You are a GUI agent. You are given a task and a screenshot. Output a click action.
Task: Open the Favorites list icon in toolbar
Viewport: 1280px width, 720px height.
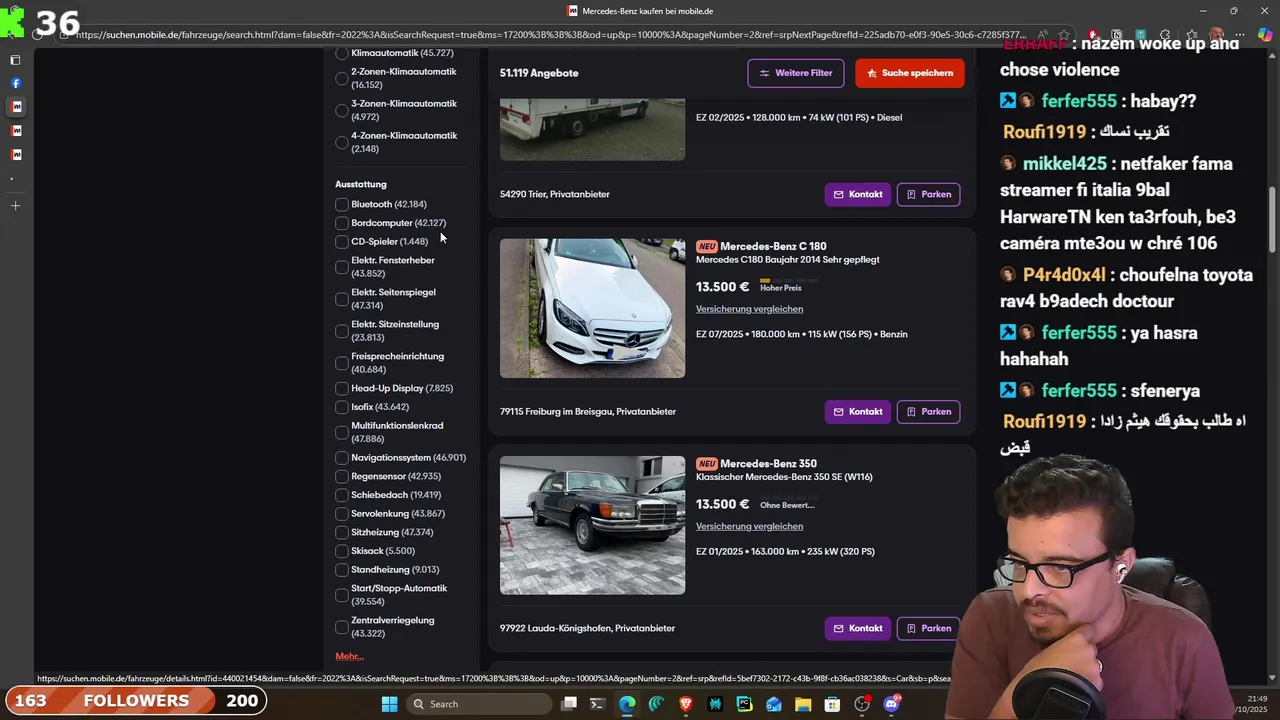point(1191,35)
